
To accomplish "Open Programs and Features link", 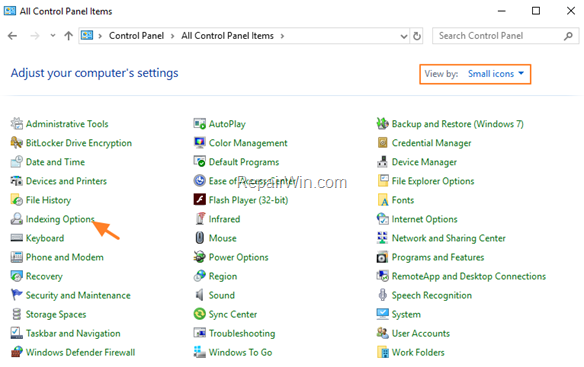I will point(438,257).
